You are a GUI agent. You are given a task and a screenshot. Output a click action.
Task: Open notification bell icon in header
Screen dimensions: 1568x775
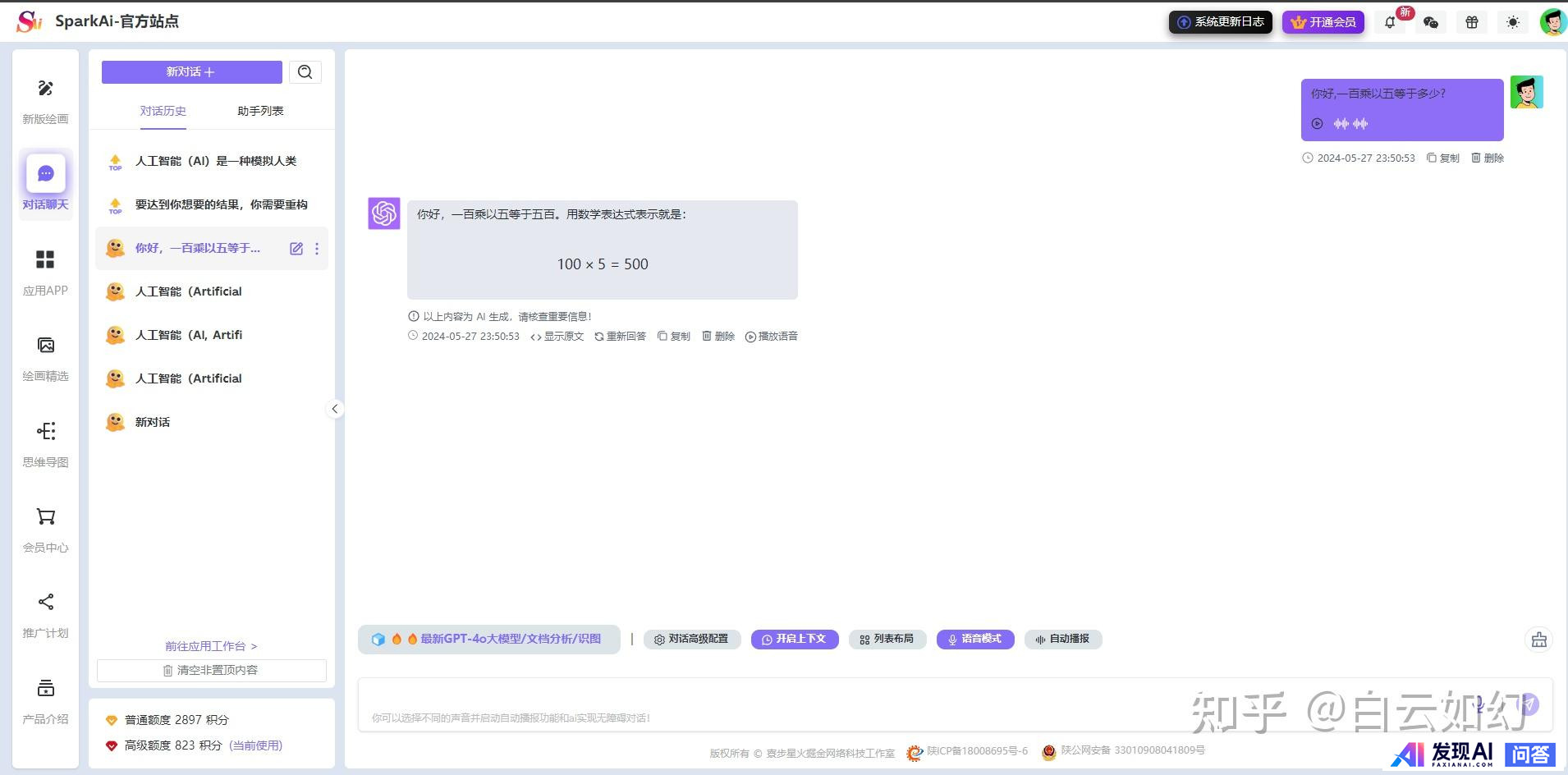[1390, 22]
